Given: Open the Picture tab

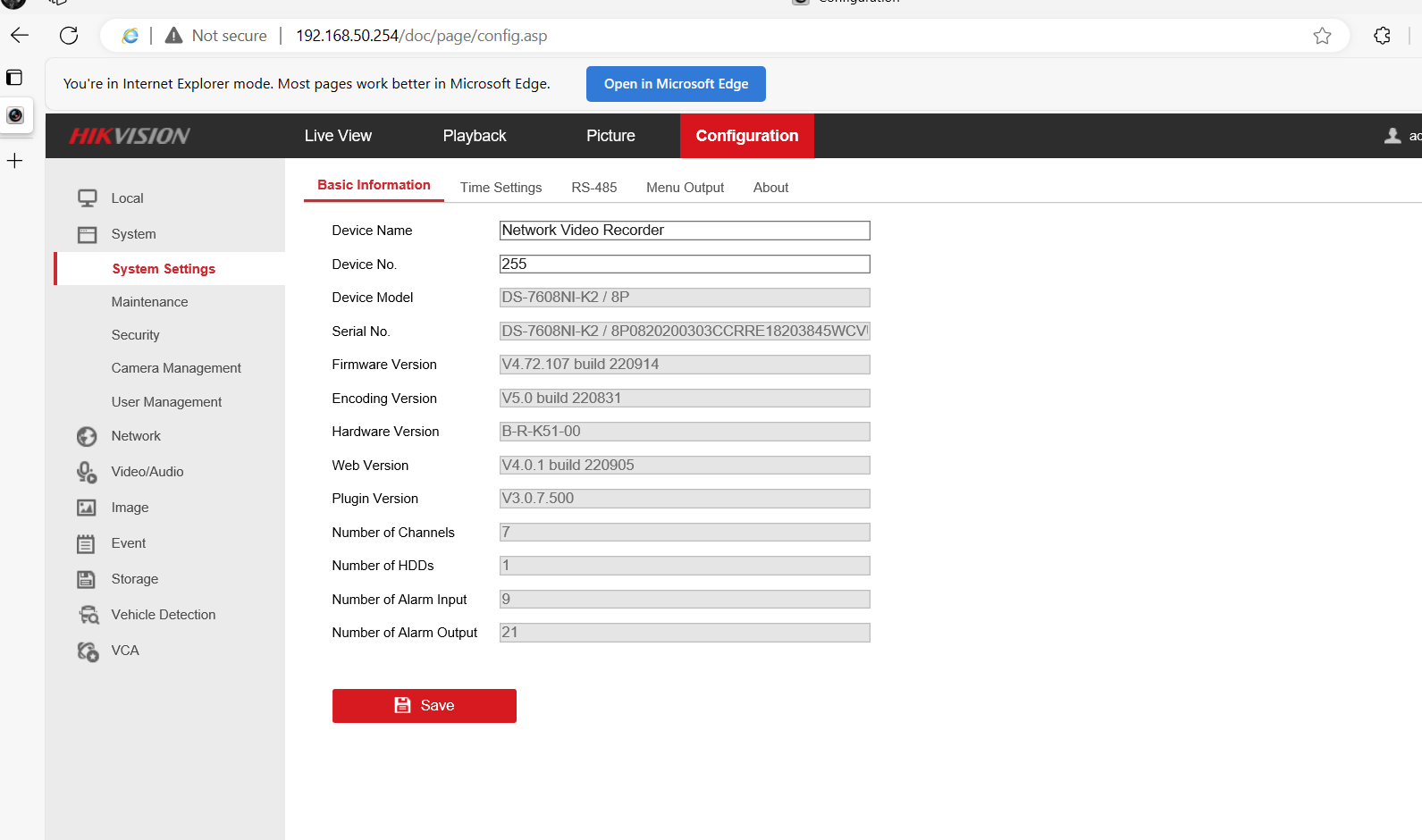Looking at the screenshot, I should point(610,136).
